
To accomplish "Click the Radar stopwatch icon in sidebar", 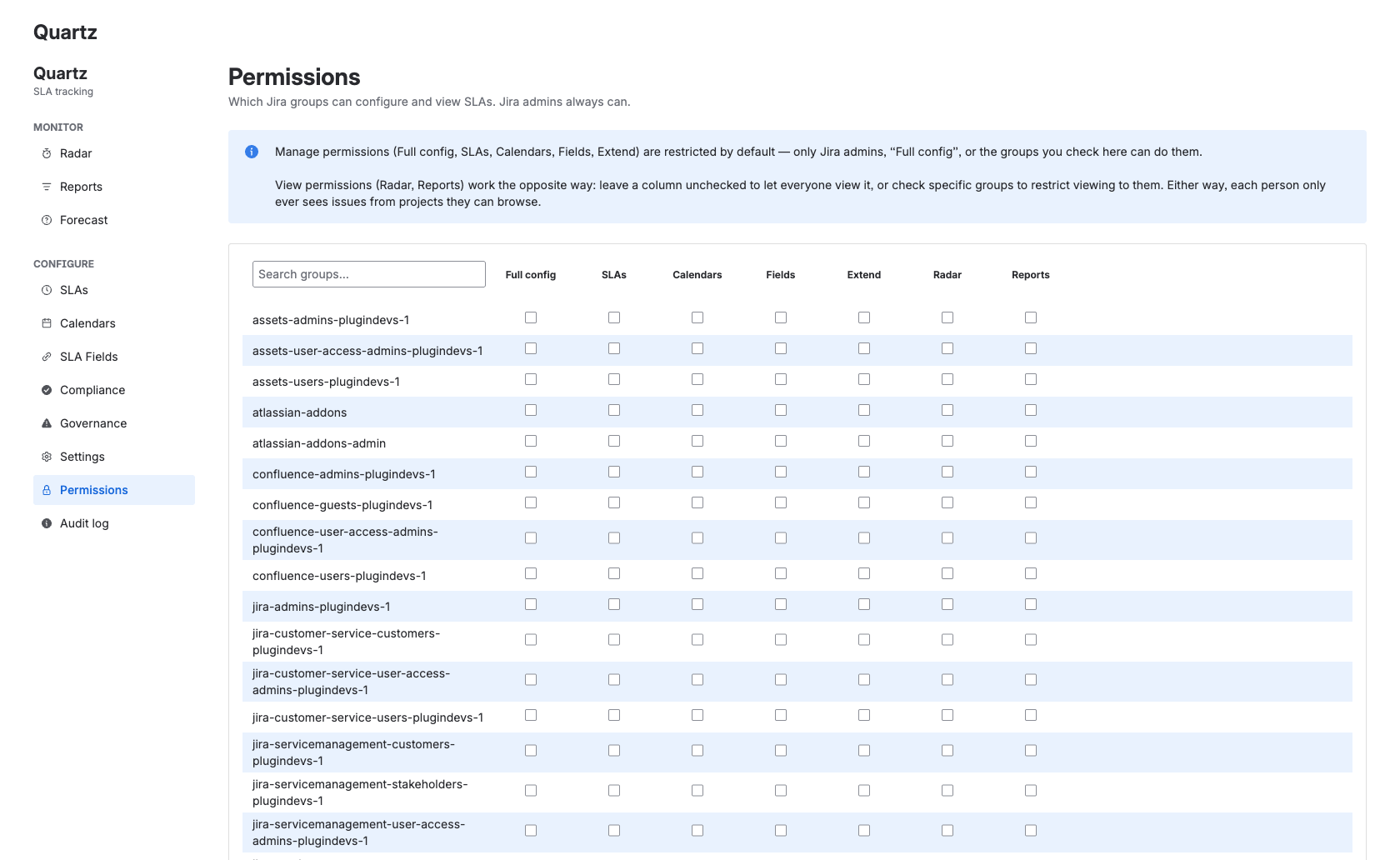I will [x=47, y=153].
